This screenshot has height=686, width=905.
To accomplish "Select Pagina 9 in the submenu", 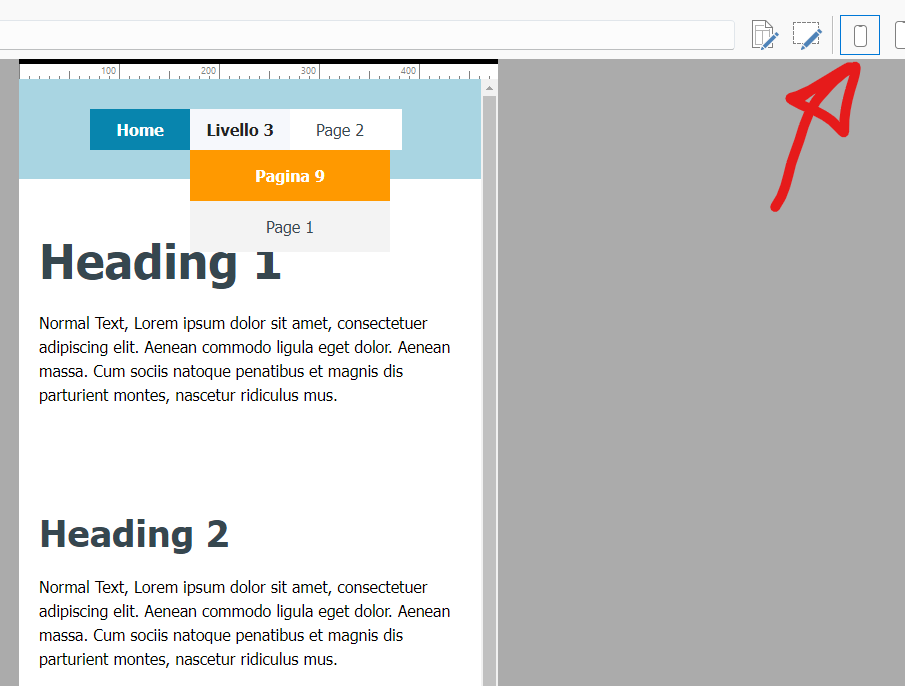I will pos(290,175).
